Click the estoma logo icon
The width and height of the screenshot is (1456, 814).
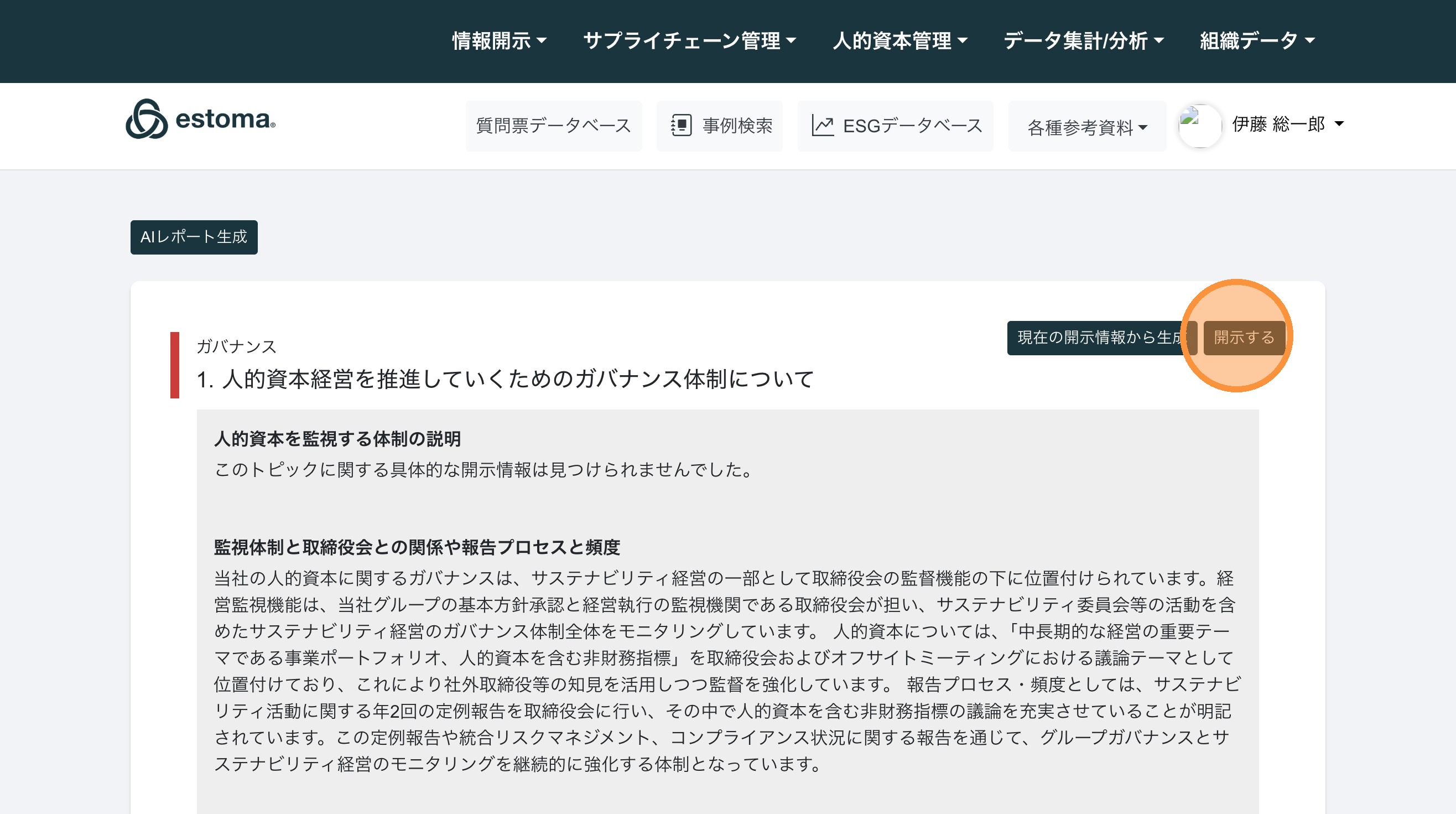point(147,120)
